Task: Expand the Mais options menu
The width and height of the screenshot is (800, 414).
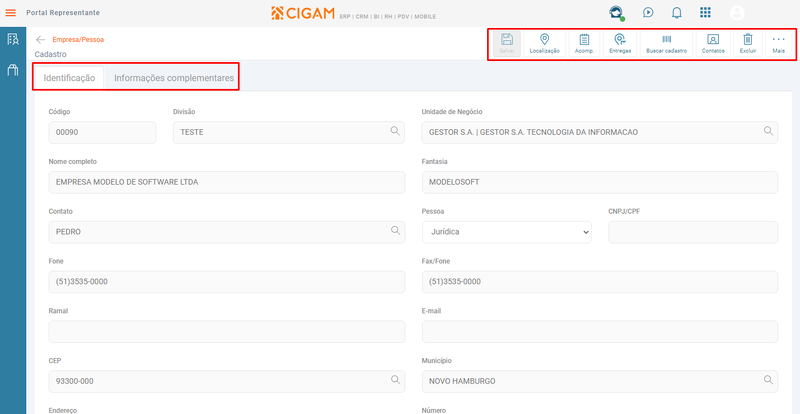Action: tap(779, 44)
